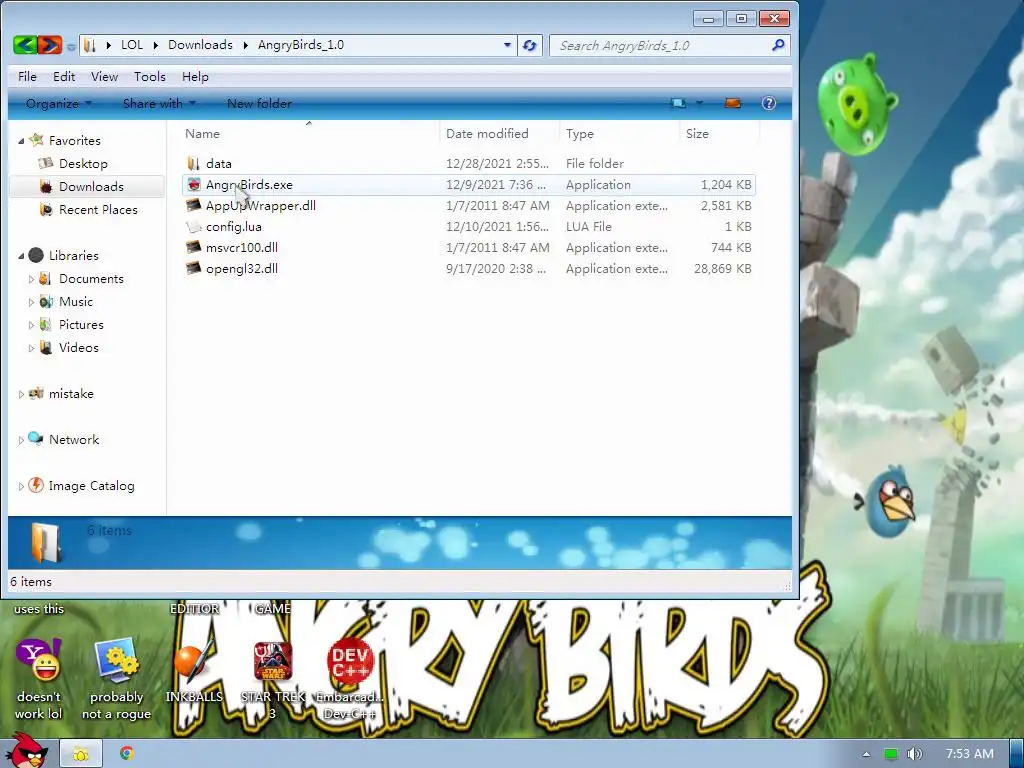Viewport: 1024px width, 768px height.
Task: Select the AngryBirds.exe application icon
Action: (193, 184)
